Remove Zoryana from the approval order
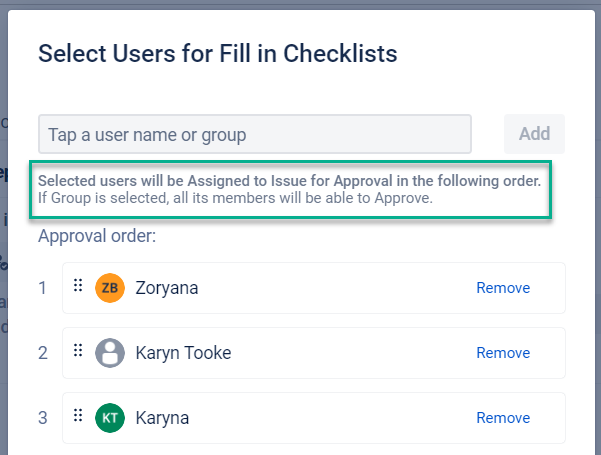Screen dimensions: 601x455 pyautogui.click(x=502, y=288)
